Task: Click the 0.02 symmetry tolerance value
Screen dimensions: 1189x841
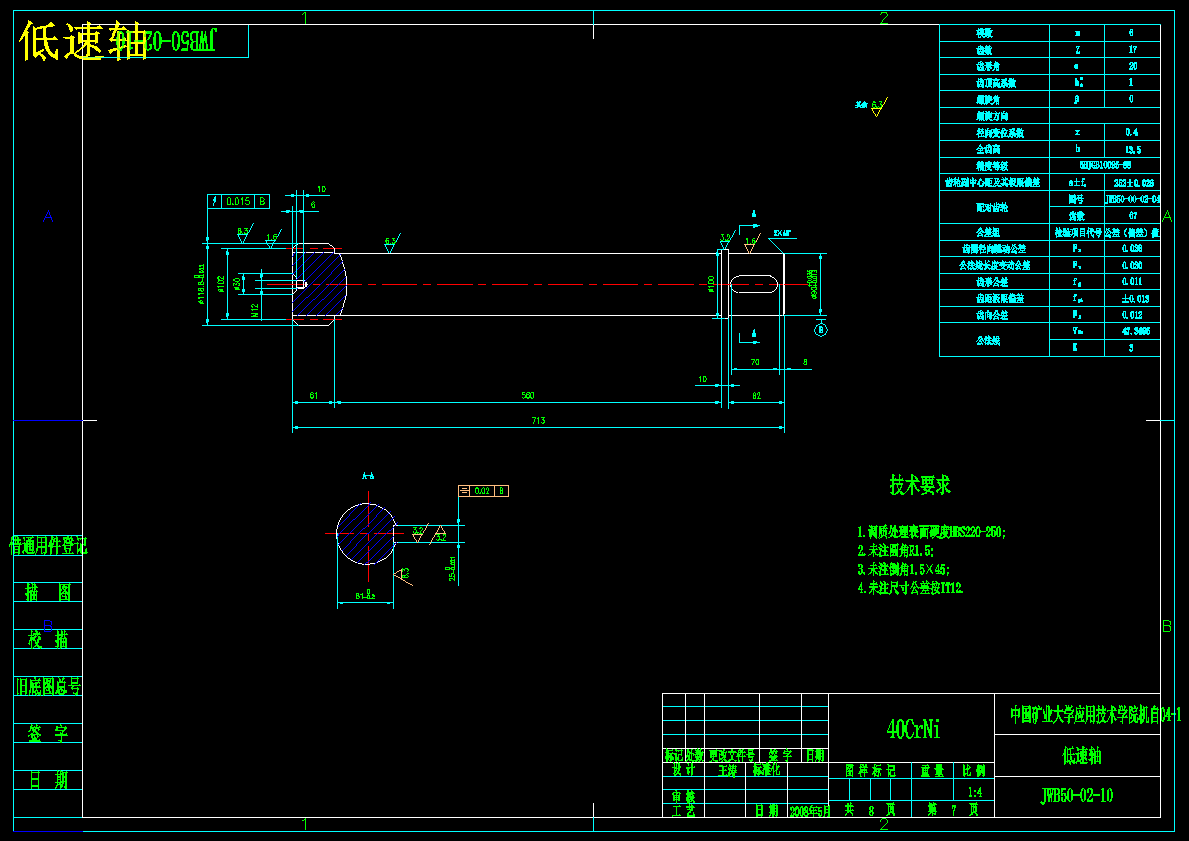Action: point(482,491)
